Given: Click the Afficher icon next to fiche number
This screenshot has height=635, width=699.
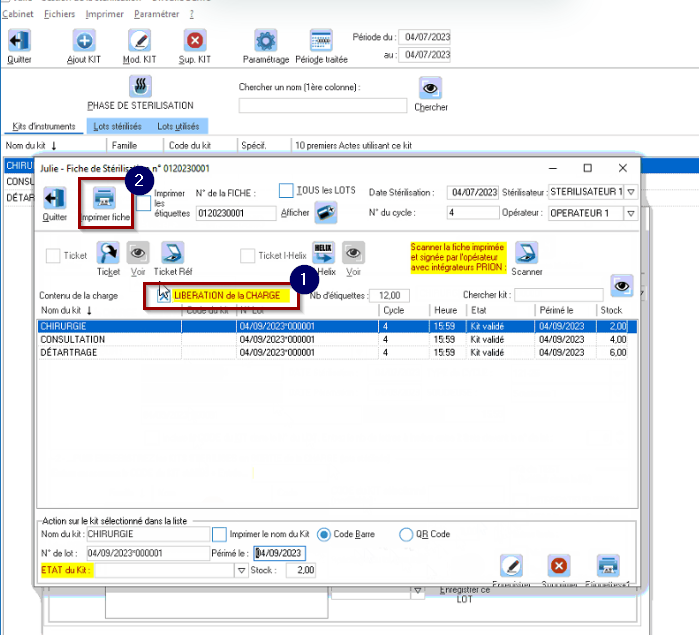Looking at the screenshot, I should coord(326,212).
